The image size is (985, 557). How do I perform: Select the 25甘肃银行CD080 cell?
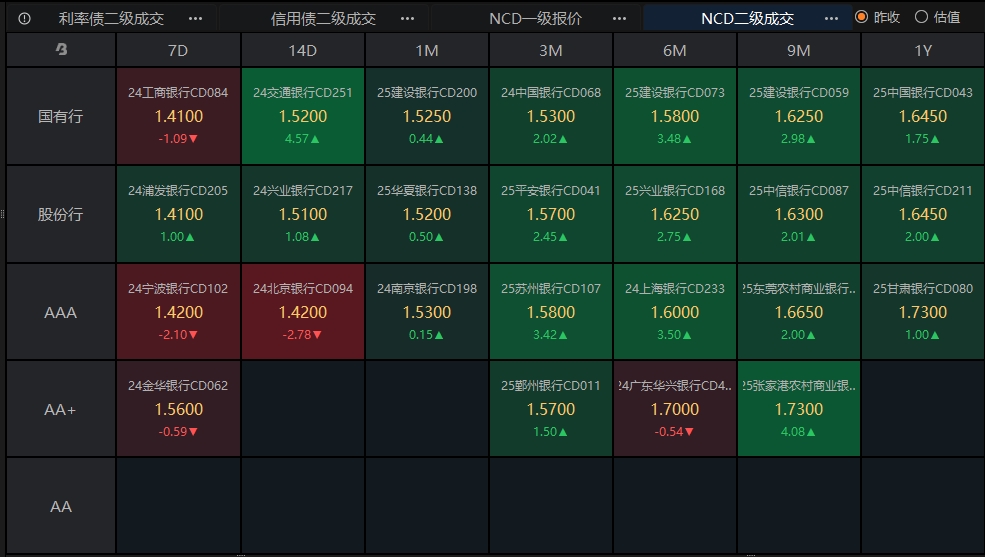pos(923,311)
